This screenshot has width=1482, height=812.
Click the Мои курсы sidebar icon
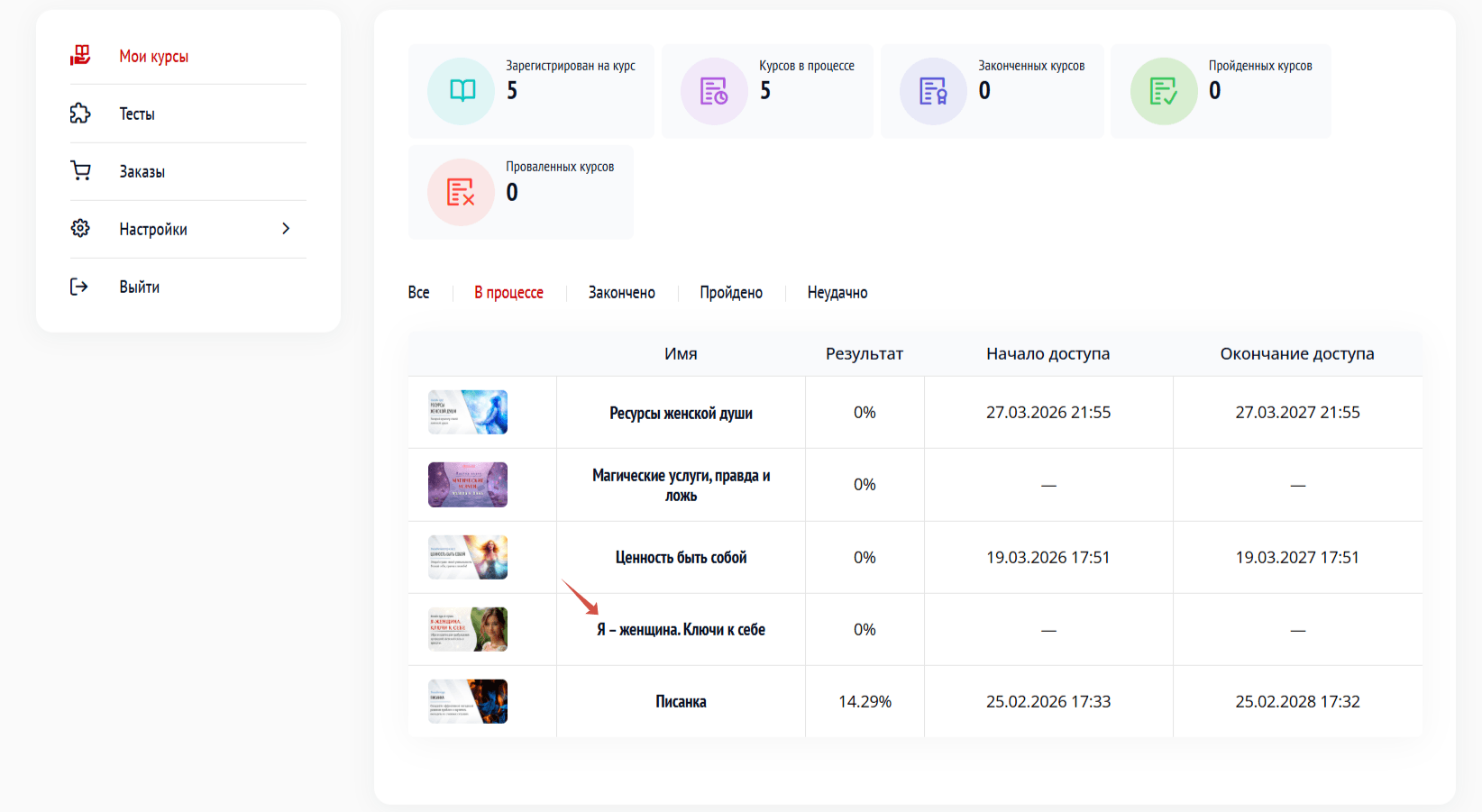tap(80, 56)
